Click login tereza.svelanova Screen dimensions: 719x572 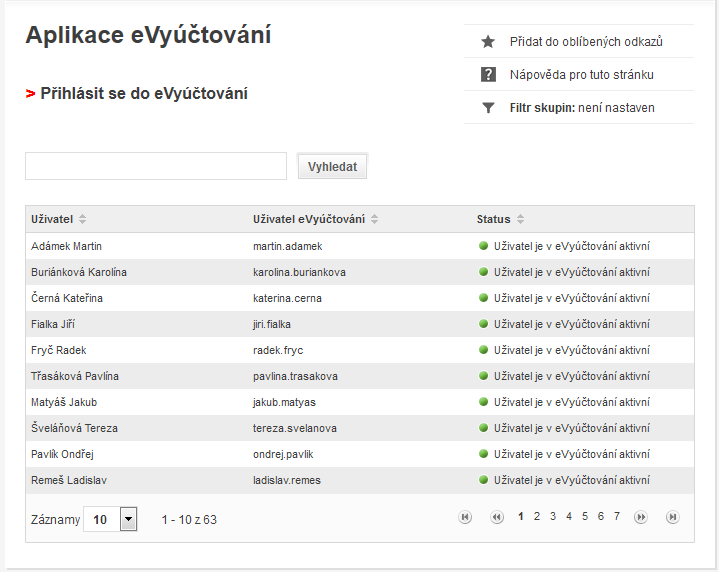(x=295, y=428)
